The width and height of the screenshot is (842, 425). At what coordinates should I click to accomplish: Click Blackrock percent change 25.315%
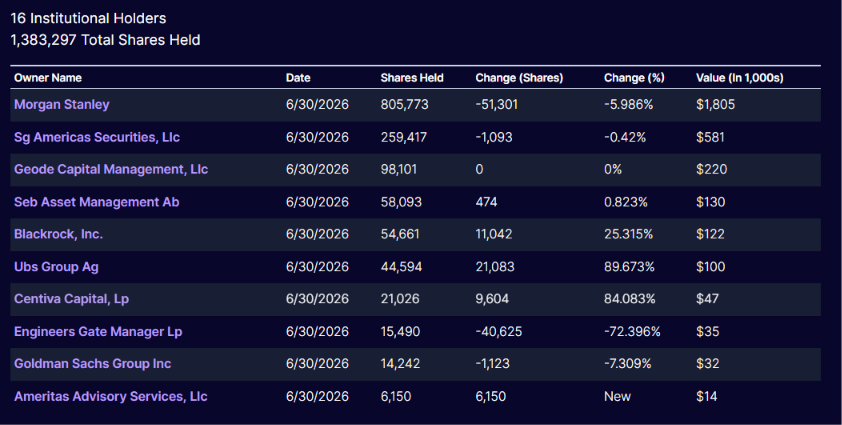click(x=628, y=234)
